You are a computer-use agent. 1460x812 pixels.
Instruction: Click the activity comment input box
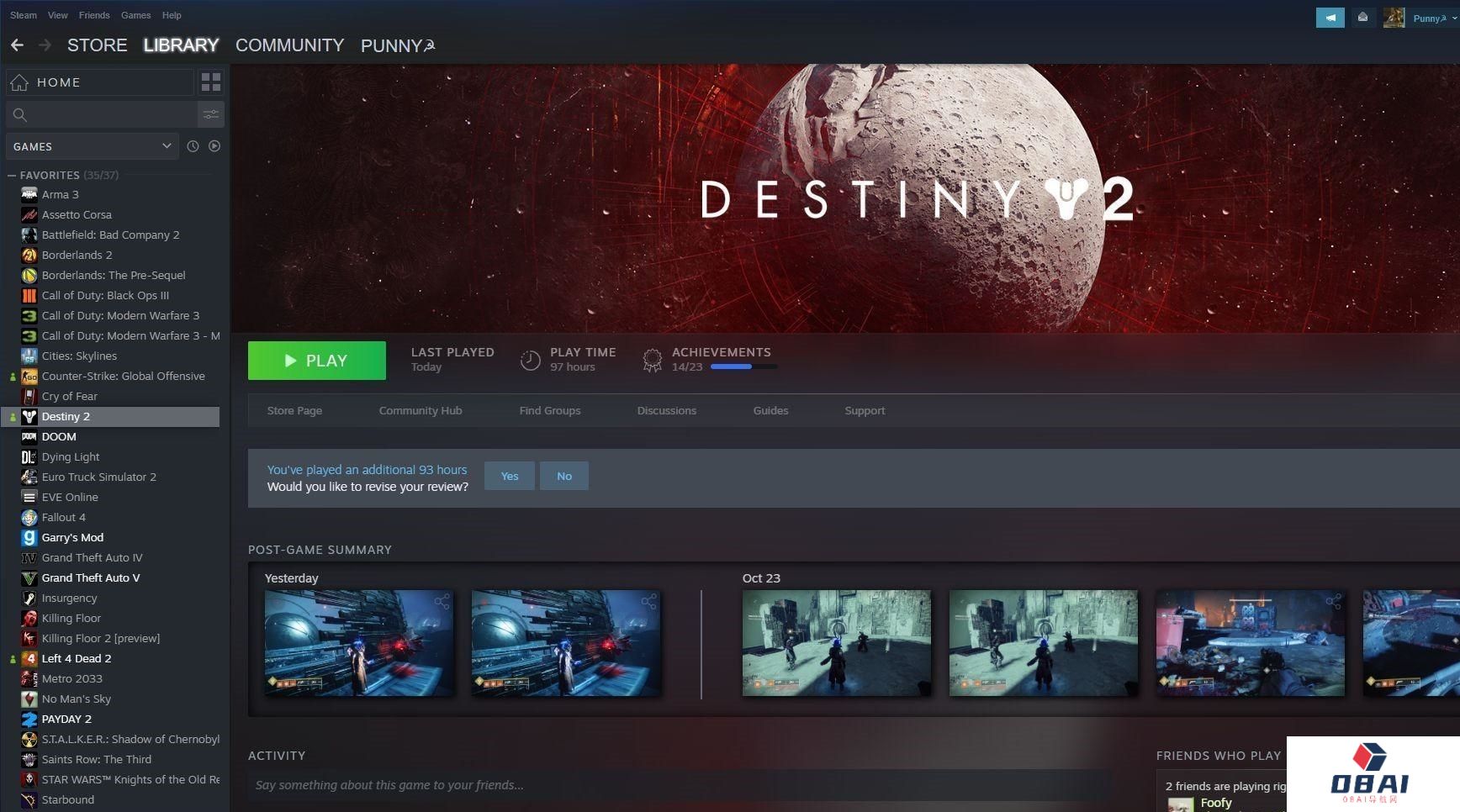(680, 785)
